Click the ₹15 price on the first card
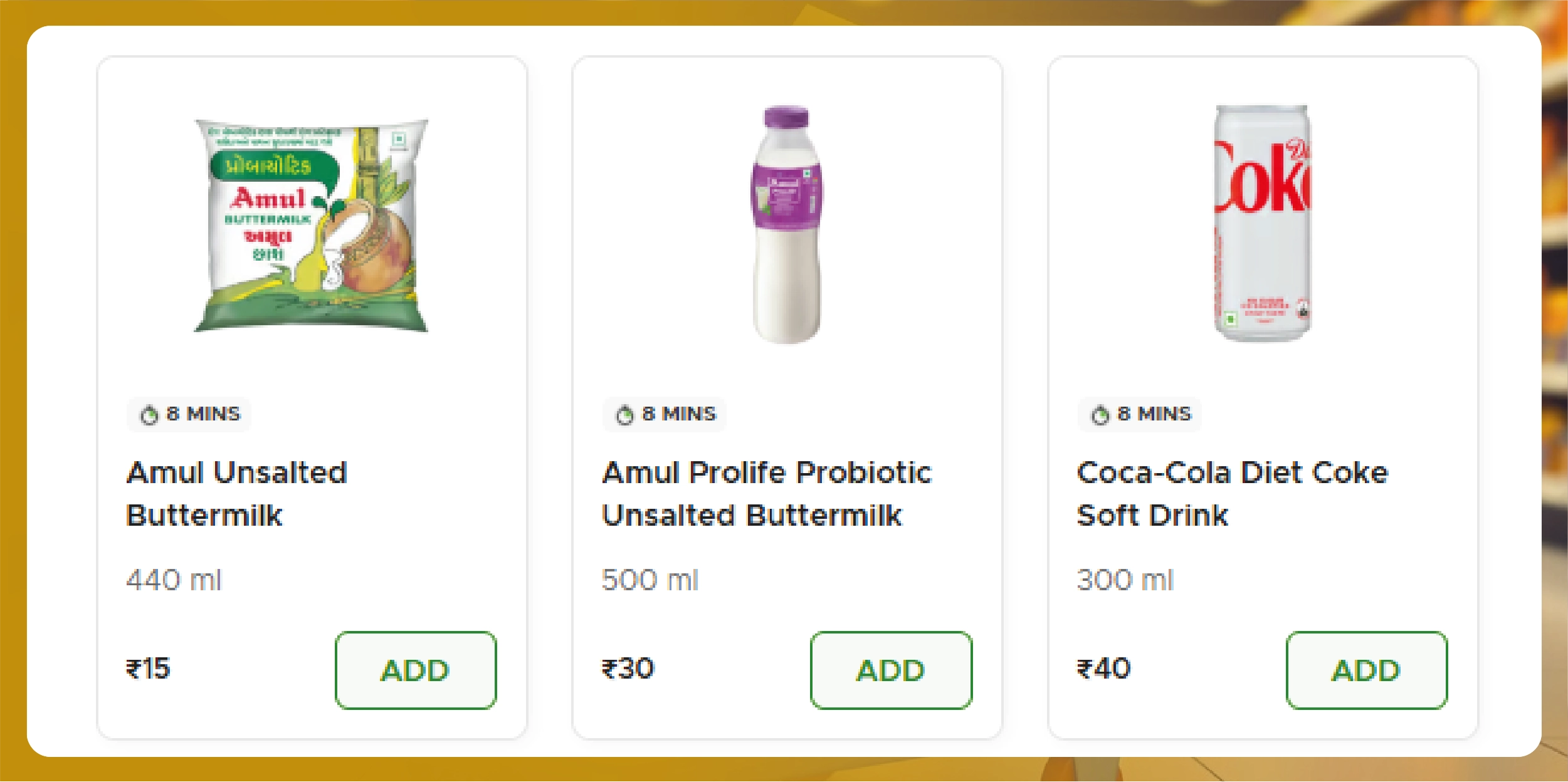1568x782 pixels. pos(149,669)
